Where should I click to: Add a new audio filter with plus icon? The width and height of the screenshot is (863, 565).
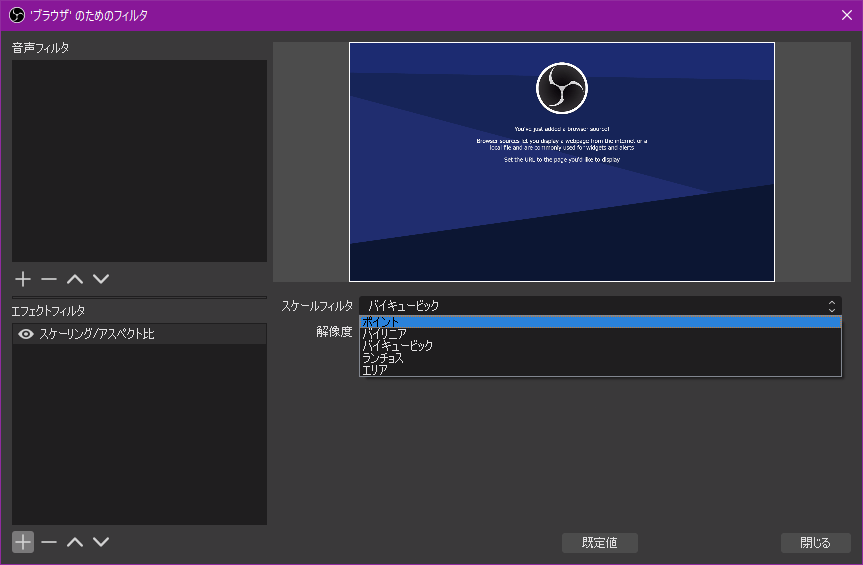pyautogui.click(x=23, y=279)
